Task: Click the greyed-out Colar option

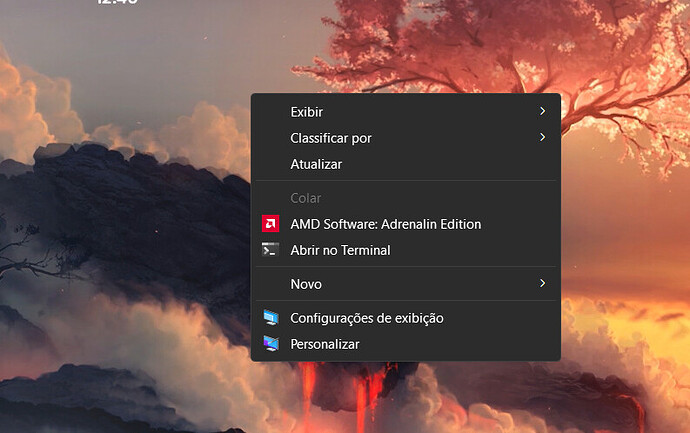Action: point(305,198)
